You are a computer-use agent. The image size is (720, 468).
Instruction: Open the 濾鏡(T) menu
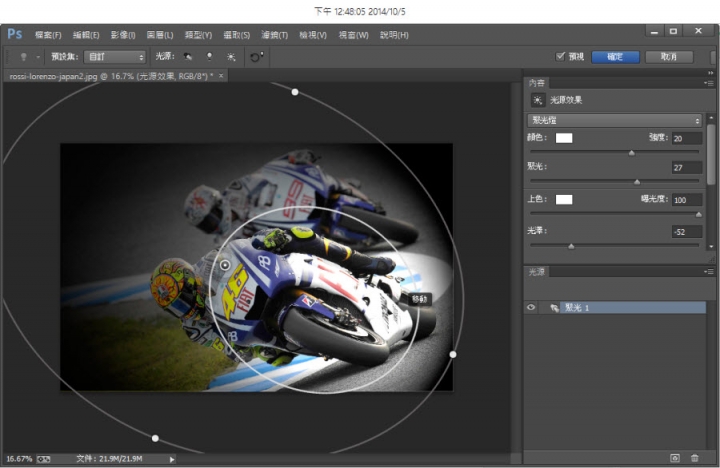click(x=275, y=35)
